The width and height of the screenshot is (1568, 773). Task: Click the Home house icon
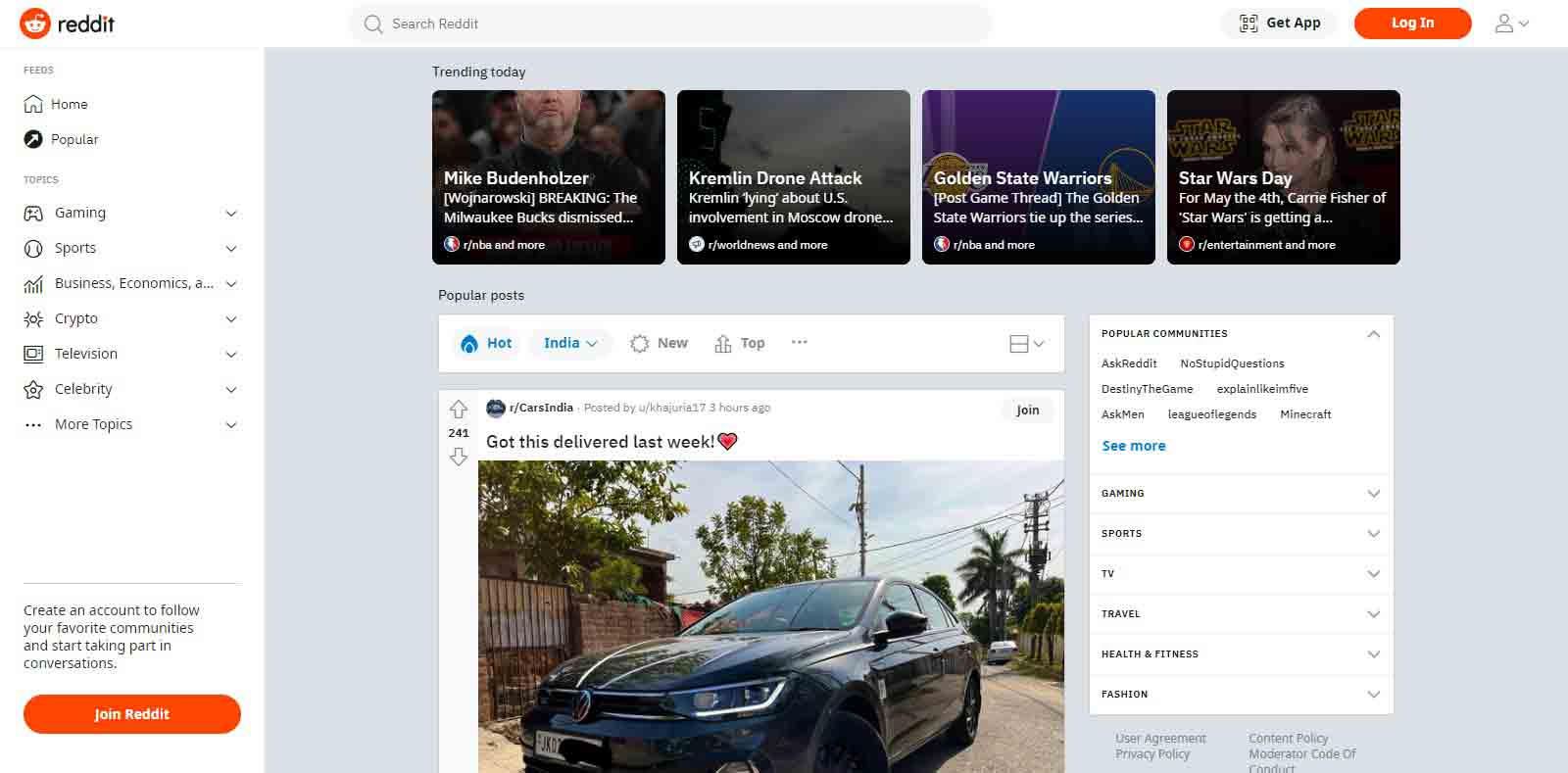[x=33, y=104]
